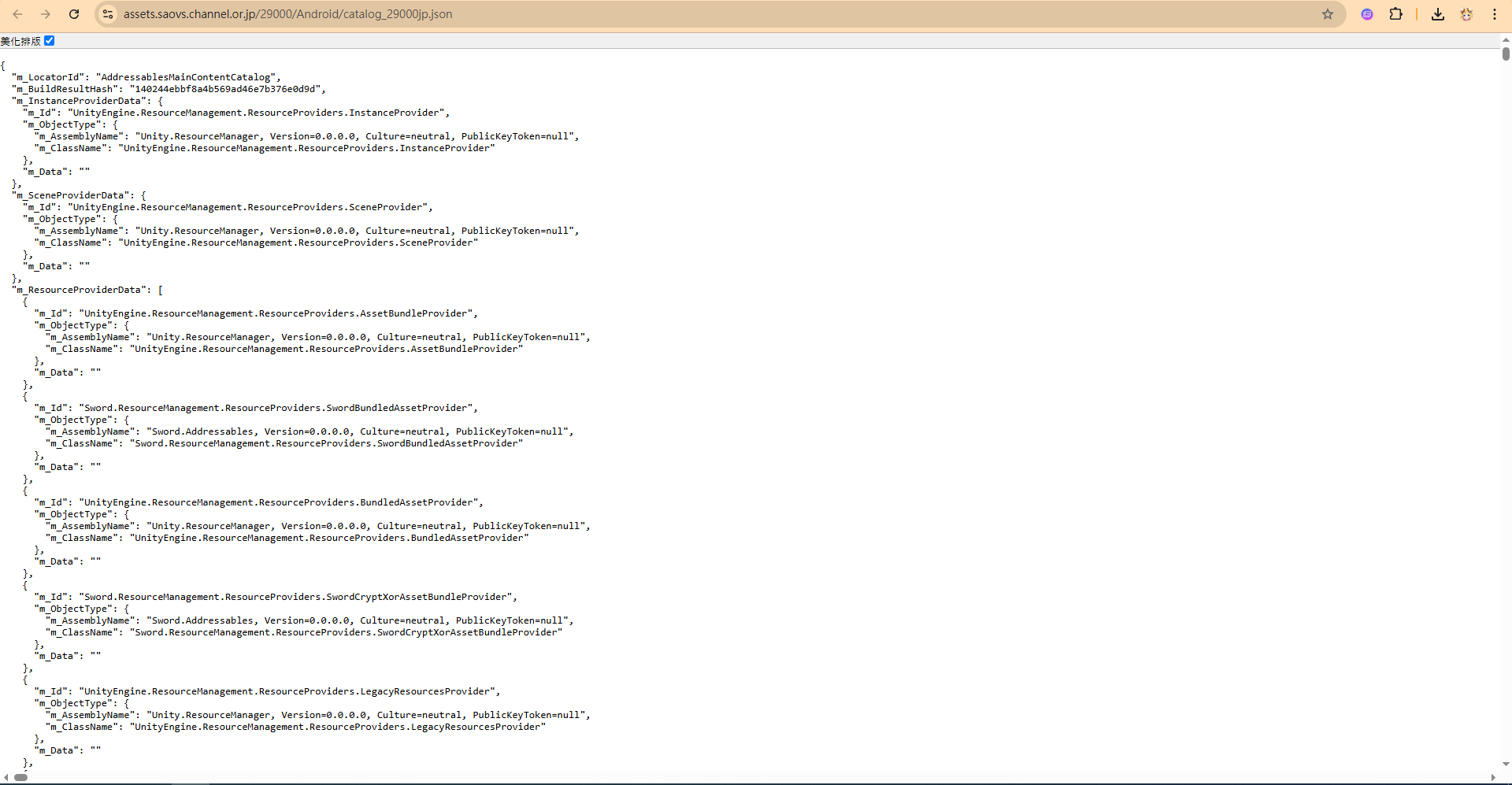Open the Extensions puzzle-piece menu
This screenshot has height=785, width=1512.
pos(1395,14)
